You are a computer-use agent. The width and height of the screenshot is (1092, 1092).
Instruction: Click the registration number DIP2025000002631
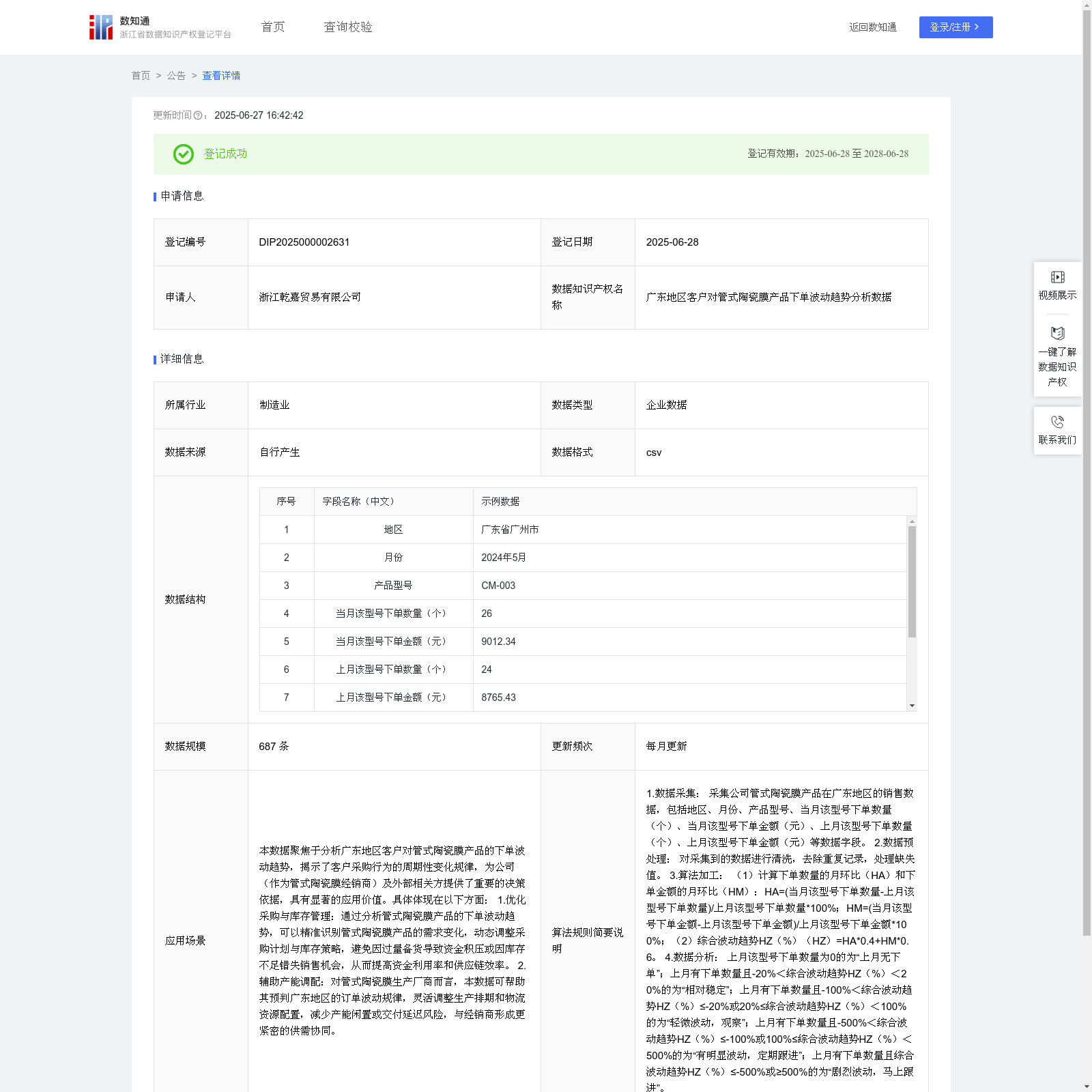[x=304, y=242]
